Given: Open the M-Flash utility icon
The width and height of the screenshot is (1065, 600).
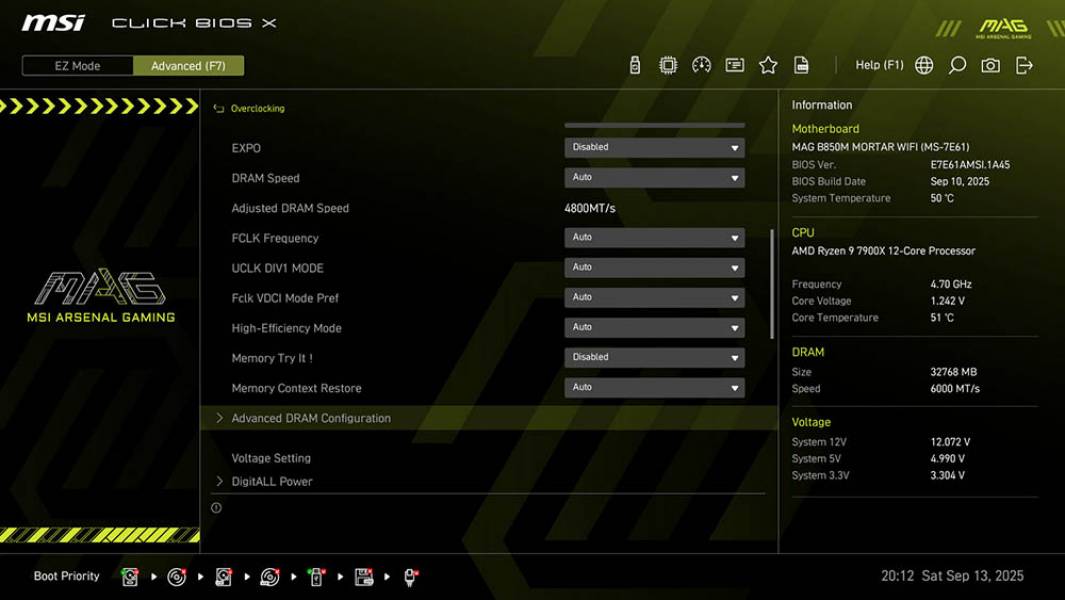Looking at the screenshot, I should [633, 64].
